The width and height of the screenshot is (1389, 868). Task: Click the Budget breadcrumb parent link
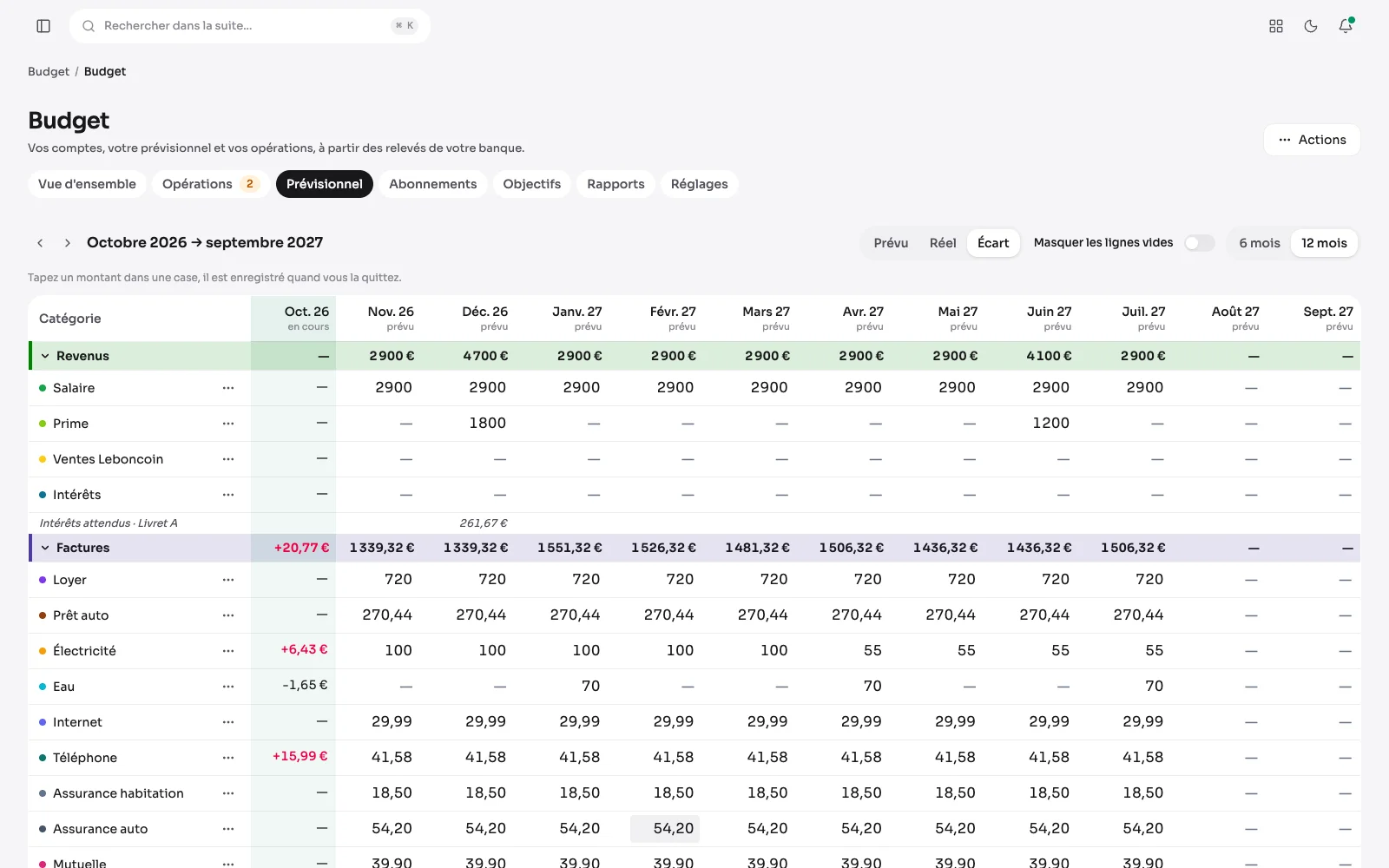[49, 71]
